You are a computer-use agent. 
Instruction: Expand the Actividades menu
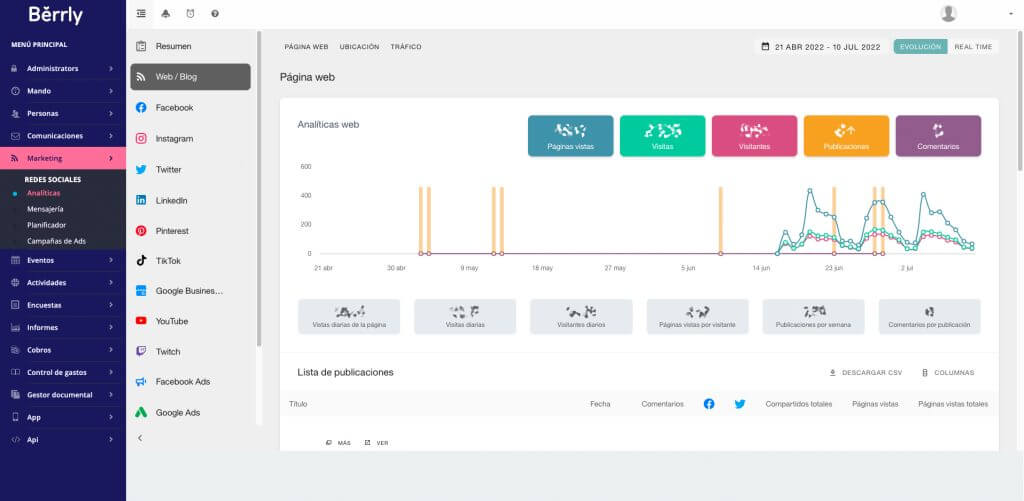(x=63, y=282)
